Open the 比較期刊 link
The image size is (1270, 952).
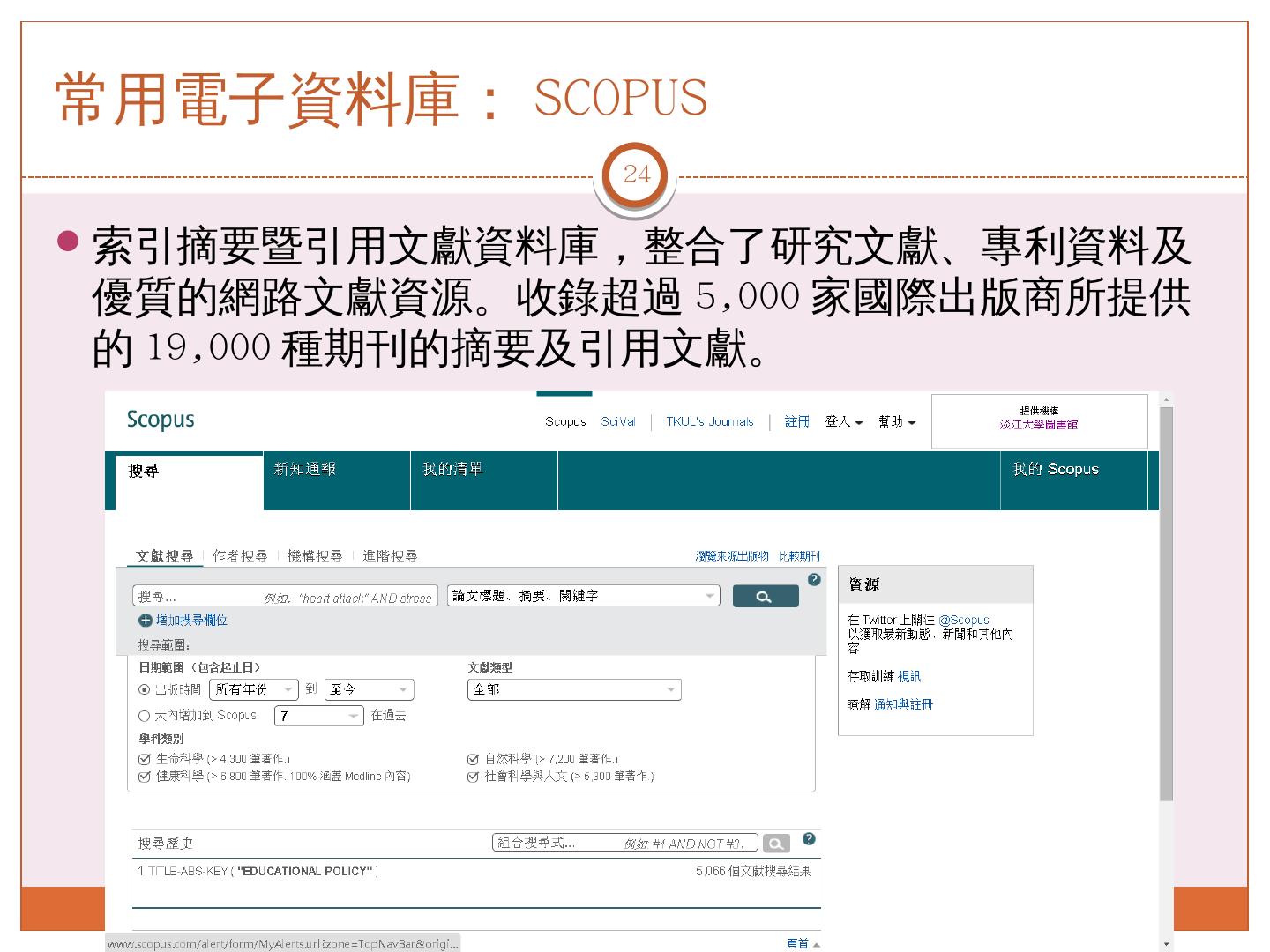(799, 556)
